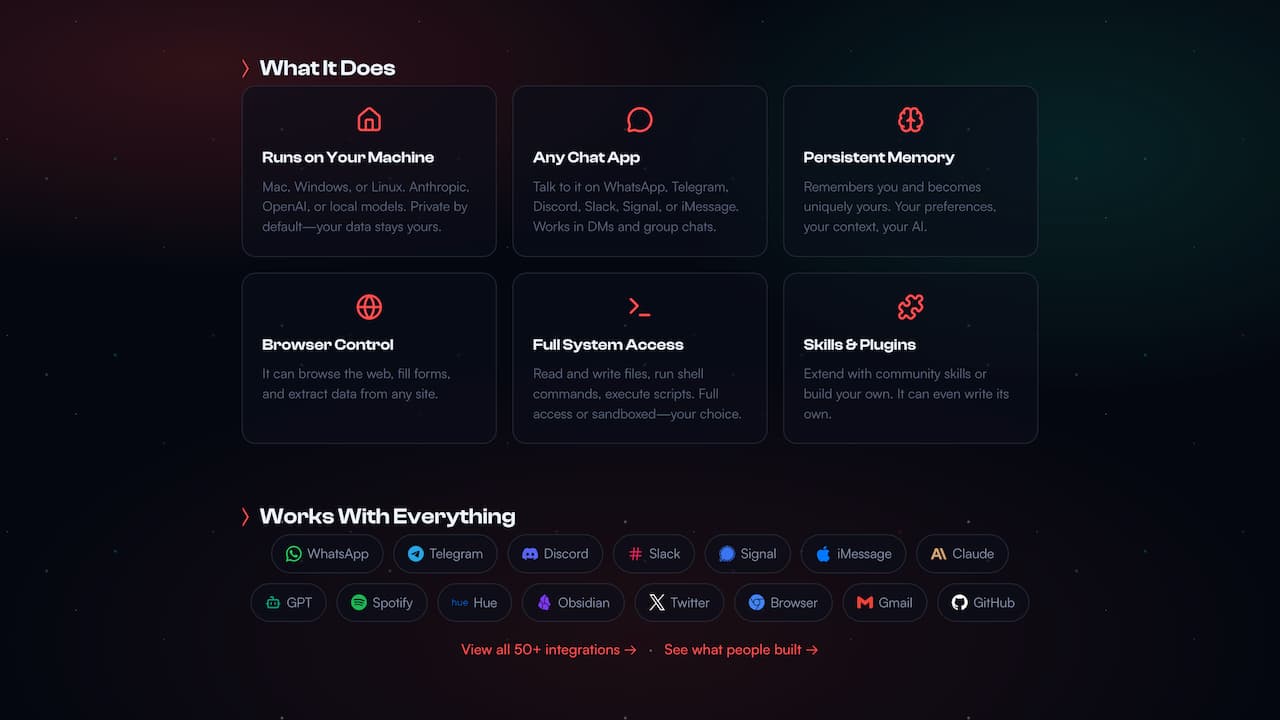Open the Claude integration chip
Image resolution: width=1280 pixels, height=720 pixels.
(x=962, y=554)
